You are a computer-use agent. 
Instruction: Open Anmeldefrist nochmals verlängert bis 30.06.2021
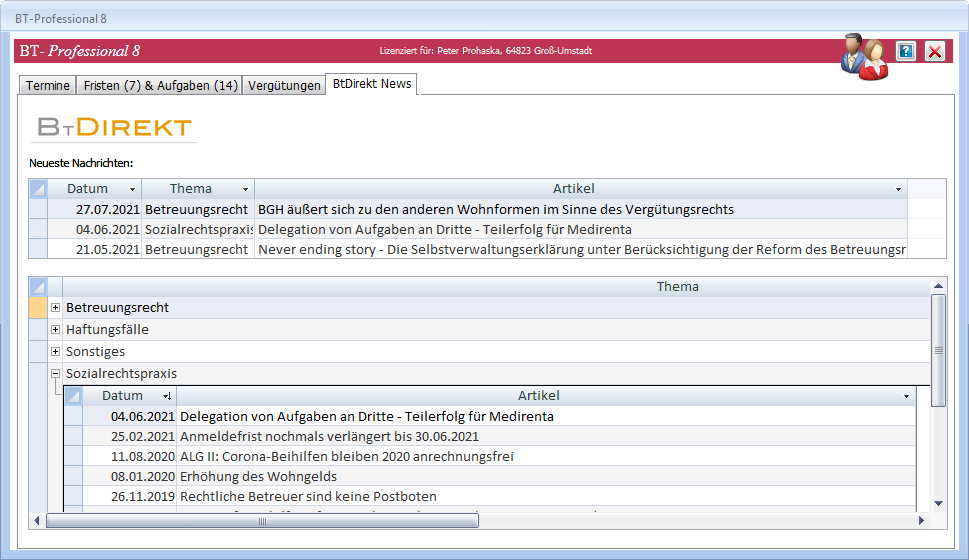pos(329,436)
